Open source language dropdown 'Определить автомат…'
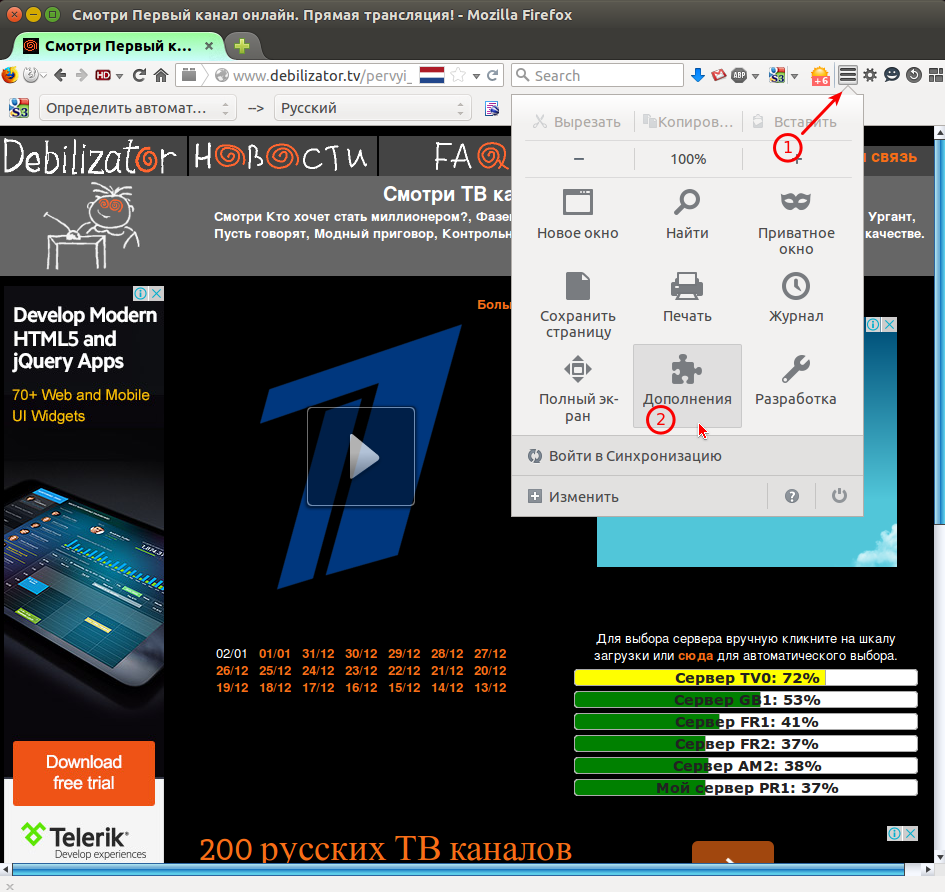The height and width of the screenshot is (892, 945). (137, 108)
